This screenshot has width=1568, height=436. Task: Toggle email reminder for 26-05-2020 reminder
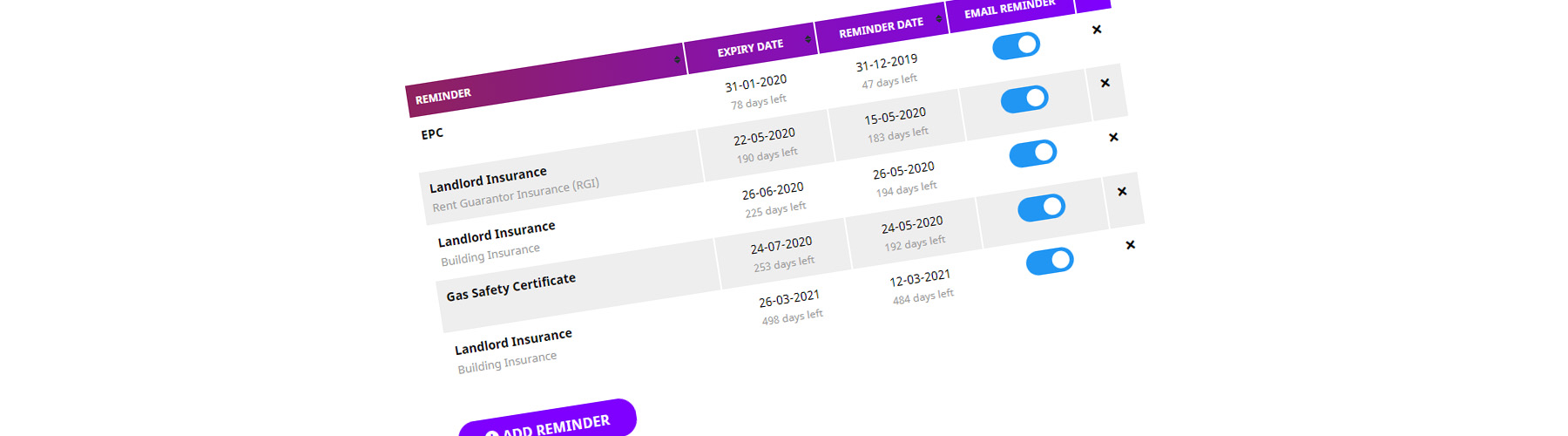click(x=1033, y=153)
